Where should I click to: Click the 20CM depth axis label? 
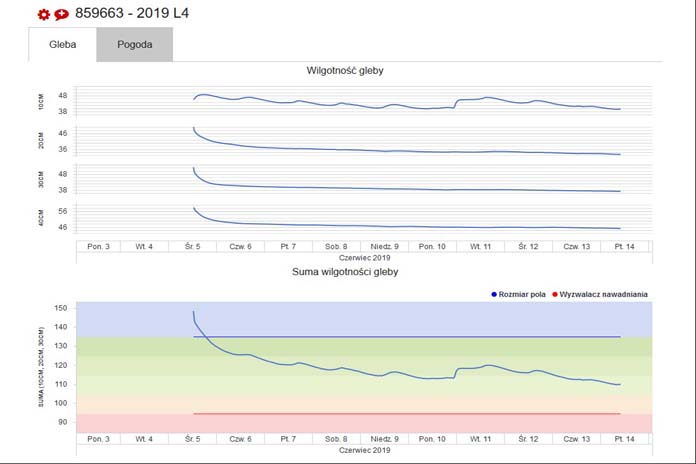41,141
